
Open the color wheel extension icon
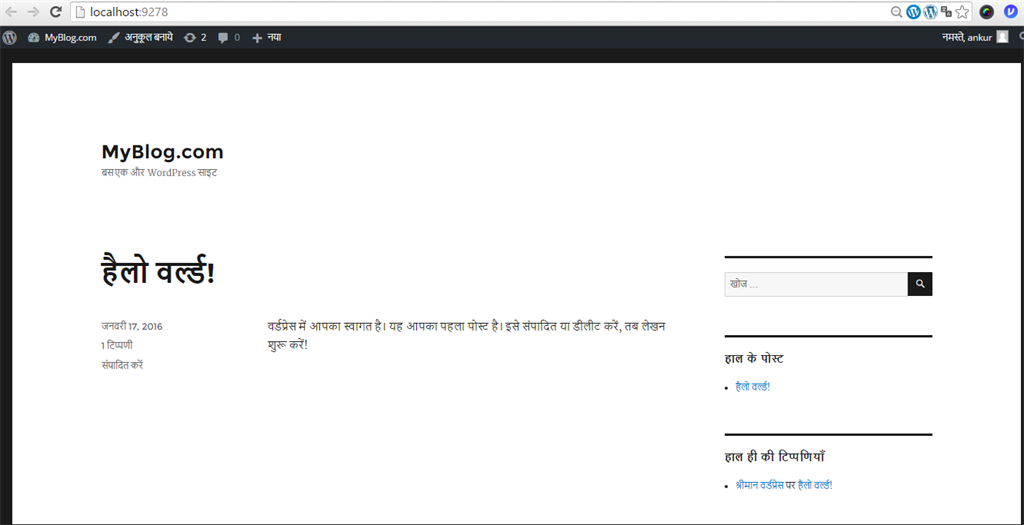[987, 12]
